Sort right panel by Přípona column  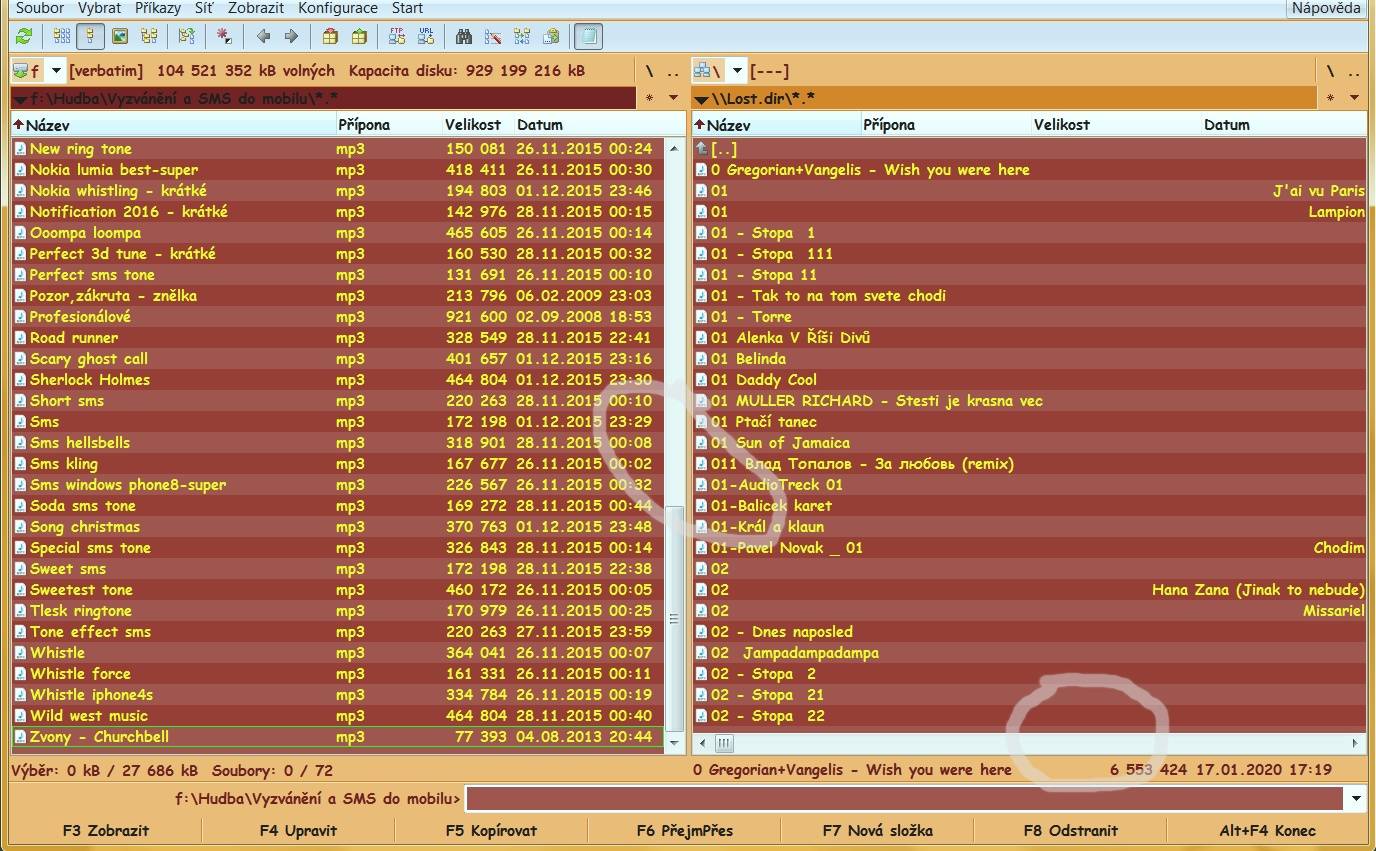[x=946, y=125]
